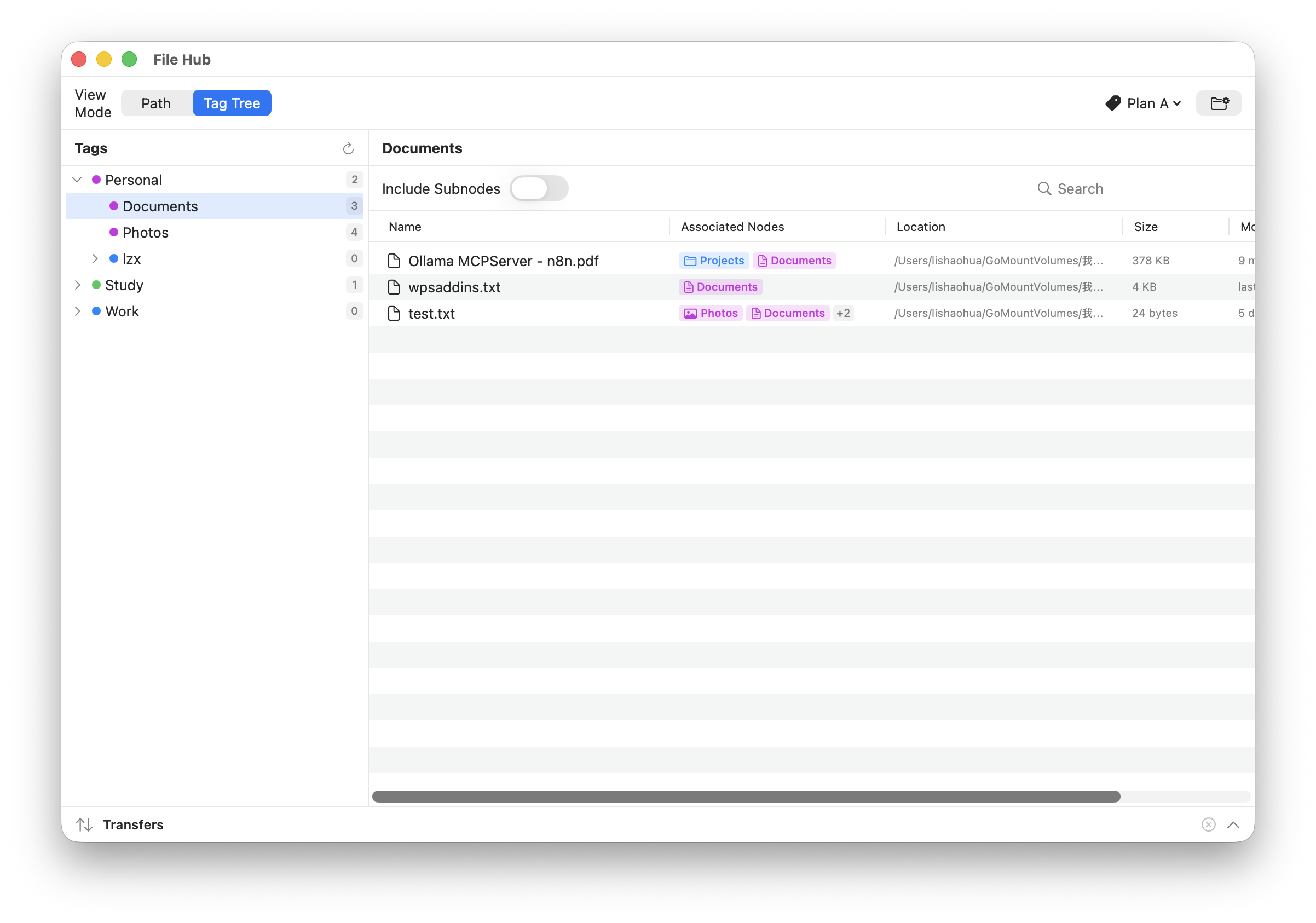Sort by the Size column header
The height and width of the screenshot is (923, 1316).
click(x=1145, y=227)
